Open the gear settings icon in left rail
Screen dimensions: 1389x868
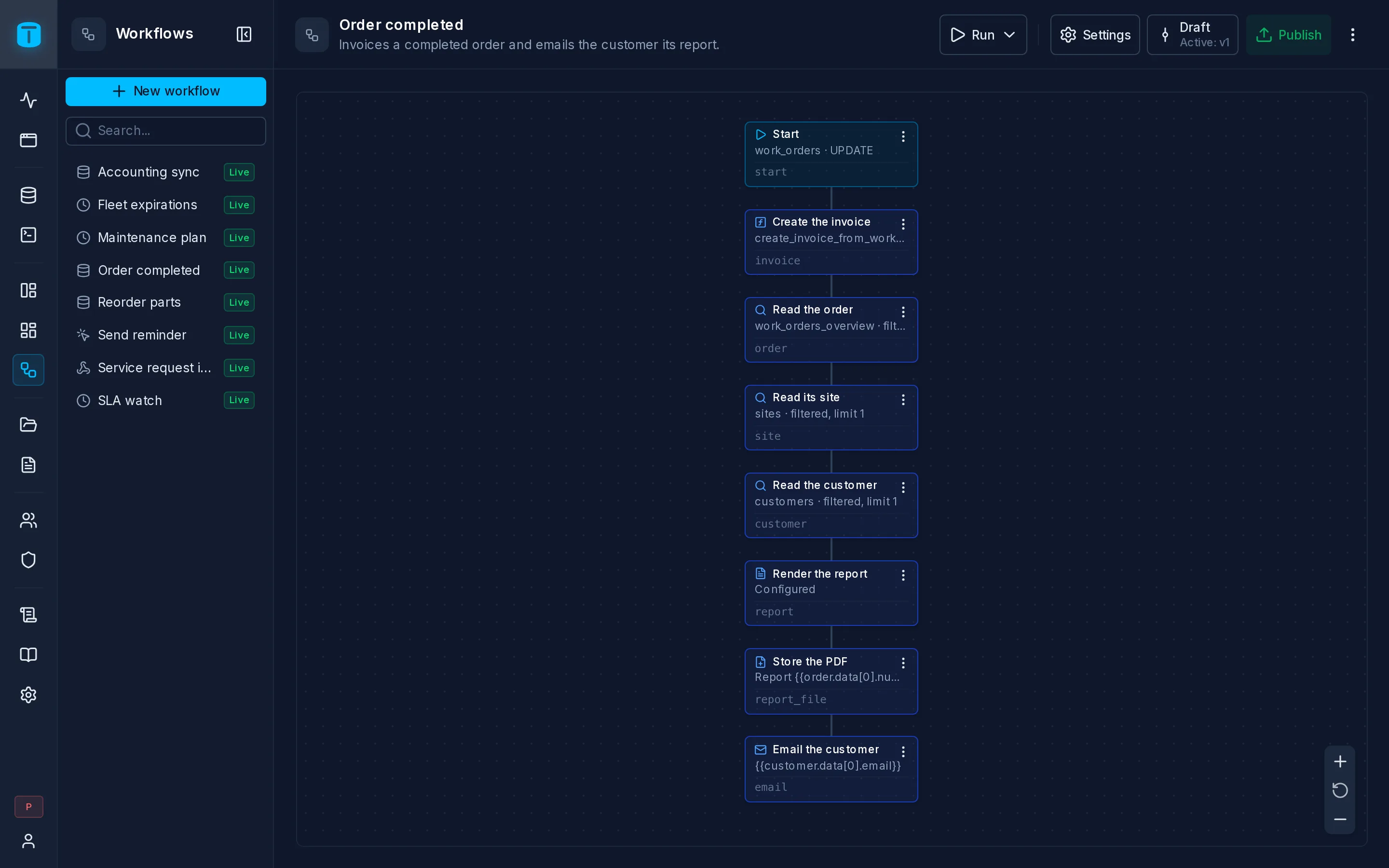tap(28, 694)
